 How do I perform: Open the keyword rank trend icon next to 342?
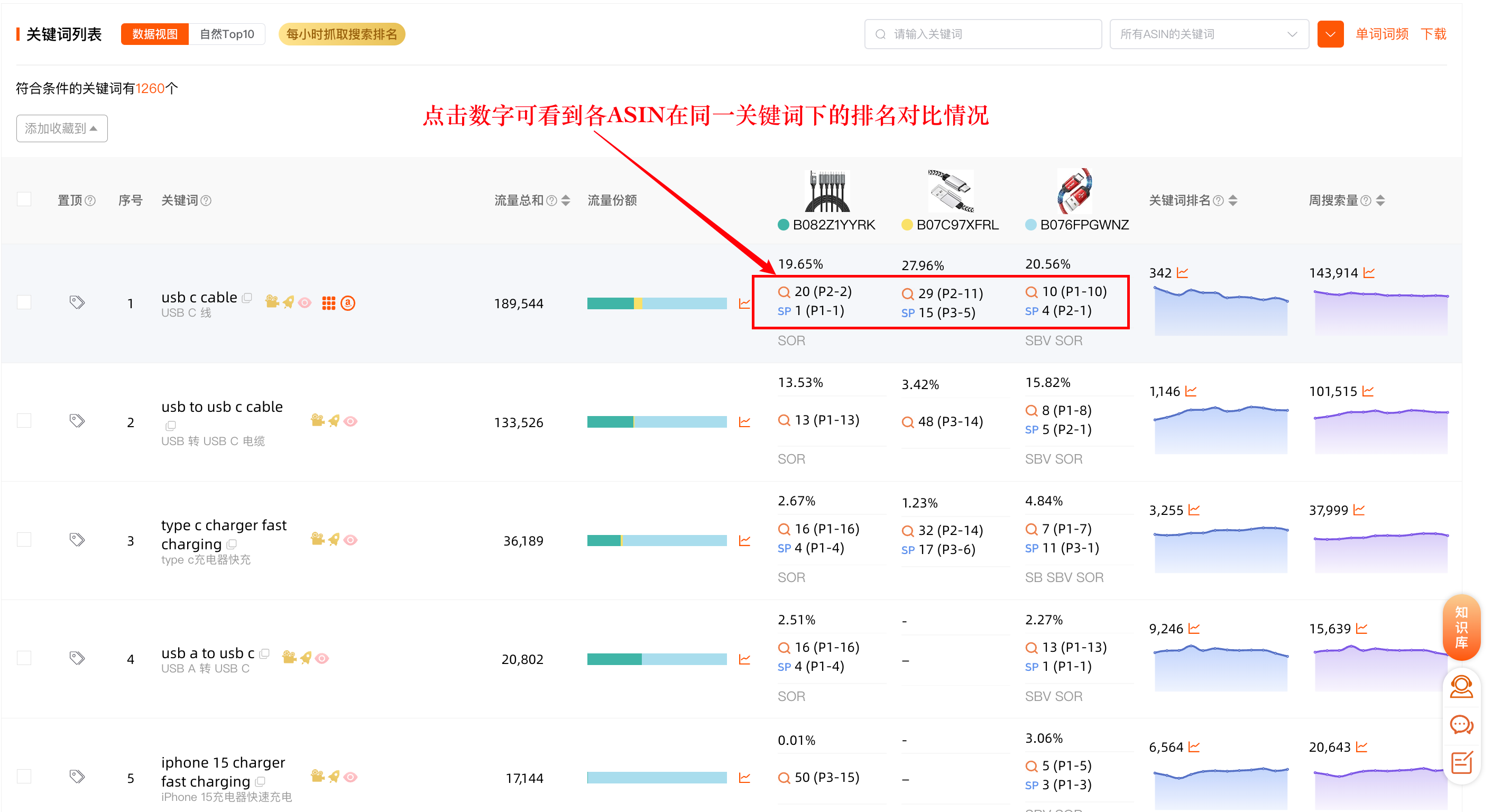(1183, 273)
